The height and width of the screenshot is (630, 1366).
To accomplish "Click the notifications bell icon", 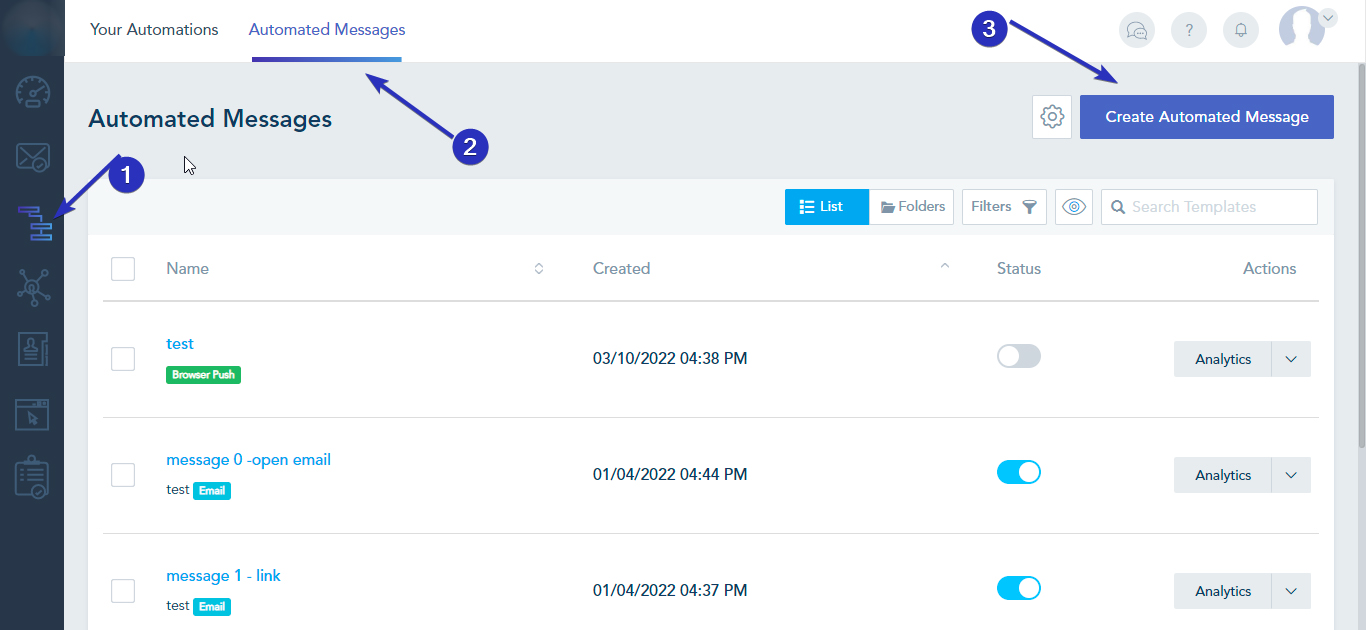I will (1240, 30).
